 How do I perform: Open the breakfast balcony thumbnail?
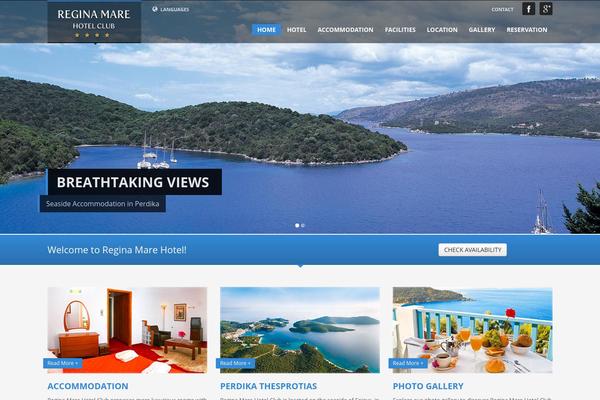473,330
